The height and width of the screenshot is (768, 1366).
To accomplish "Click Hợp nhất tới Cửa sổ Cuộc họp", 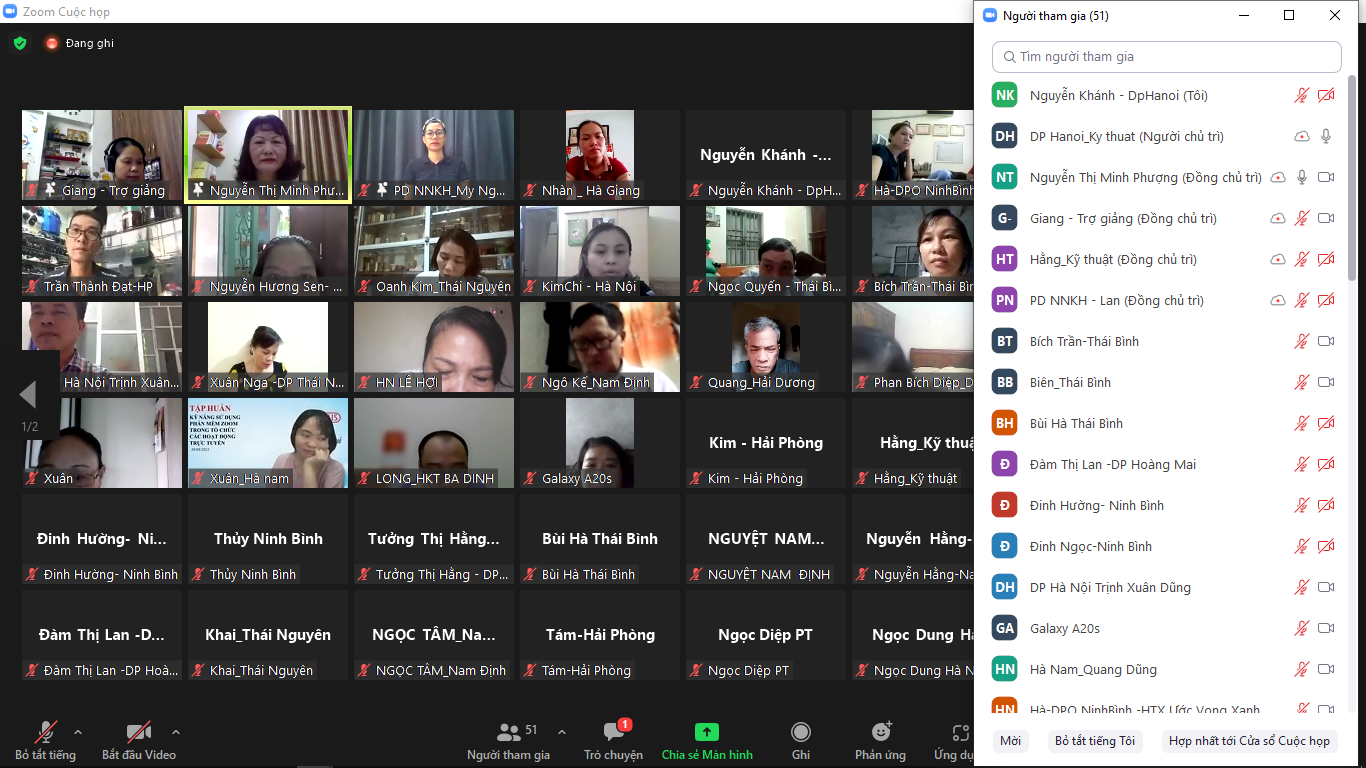I will (1250, 741).
